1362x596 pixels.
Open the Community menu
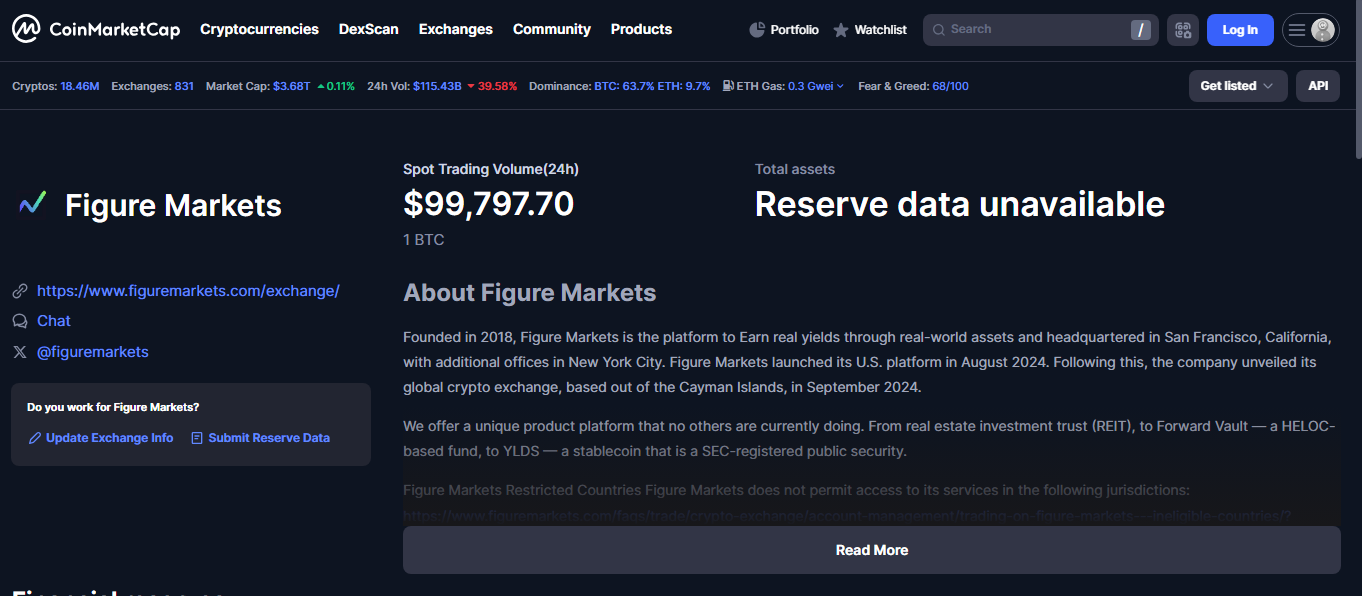tap(552, 29)
